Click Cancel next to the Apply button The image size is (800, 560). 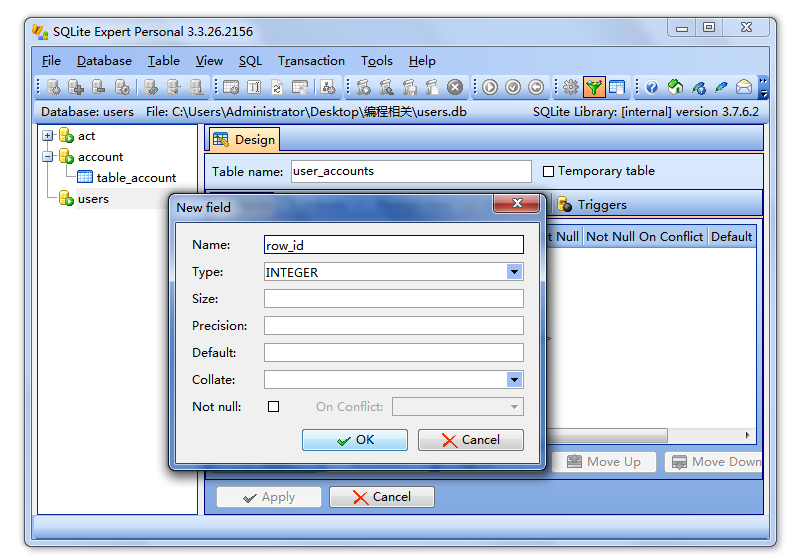pyautogui.click(x=382, y=497)
